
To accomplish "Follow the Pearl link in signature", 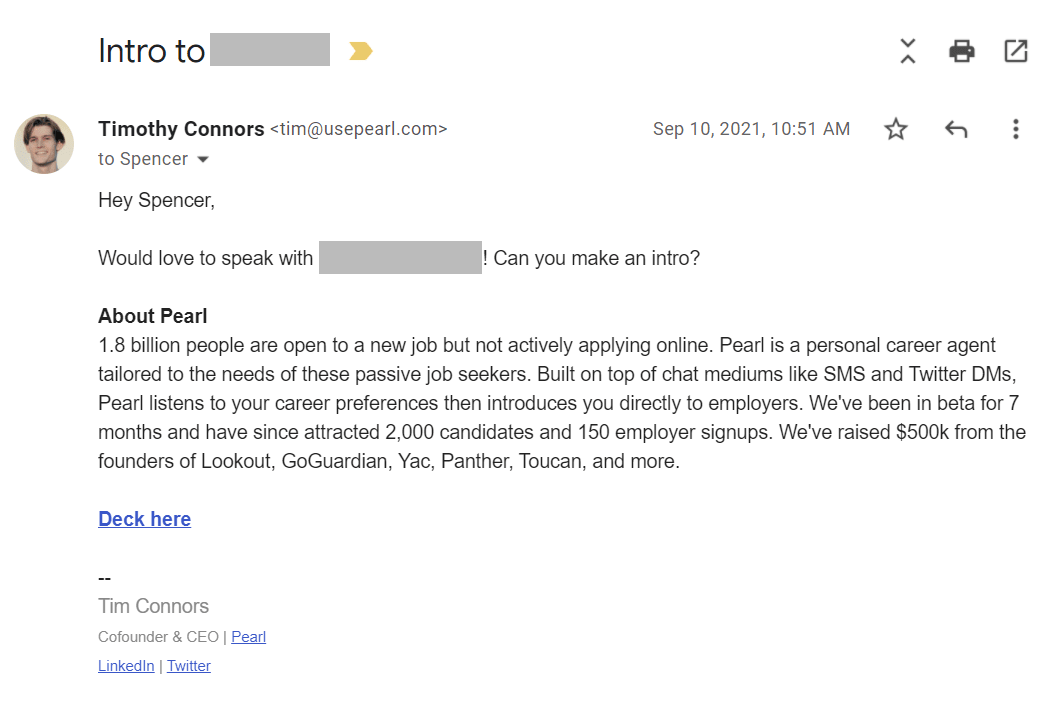I will pos(248,637).
